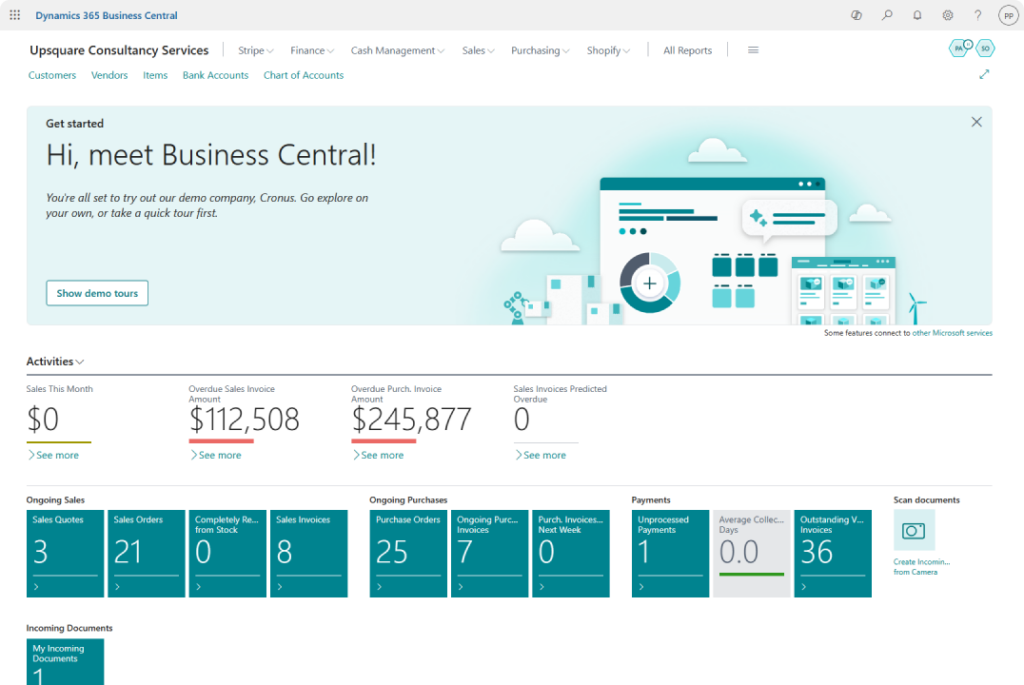1024x685 pixels.
Task: Open the settings gear icon
Action: coord(948,15)
